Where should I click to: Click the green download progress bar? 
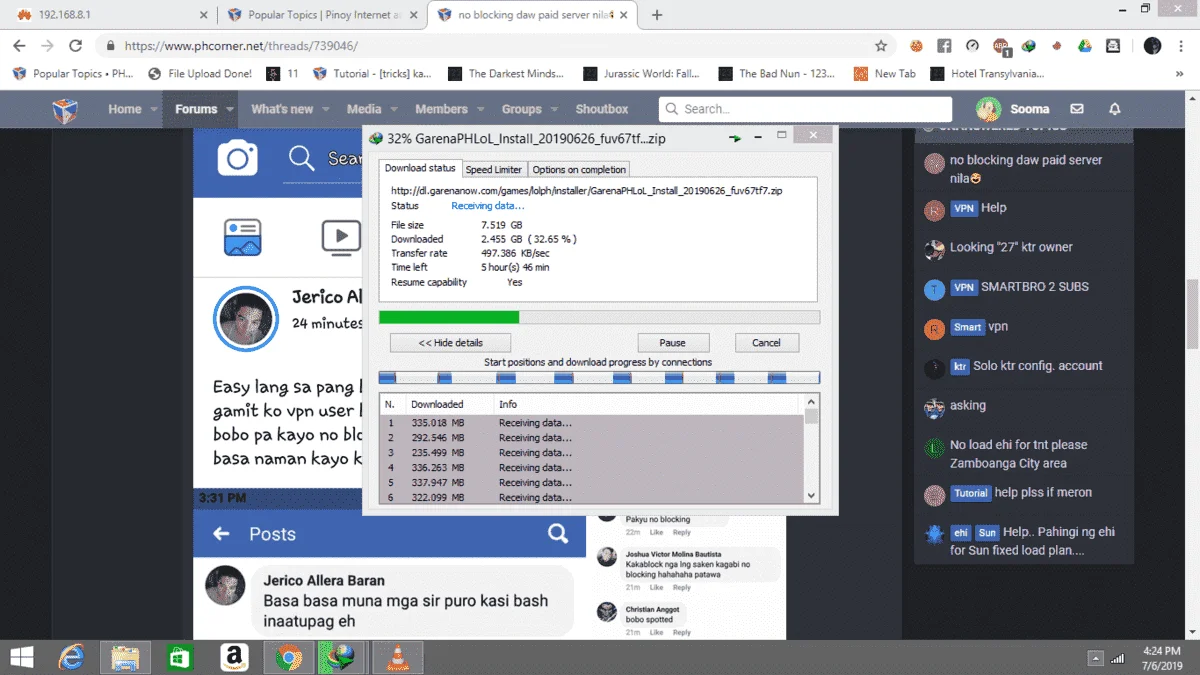click(448, 317)
